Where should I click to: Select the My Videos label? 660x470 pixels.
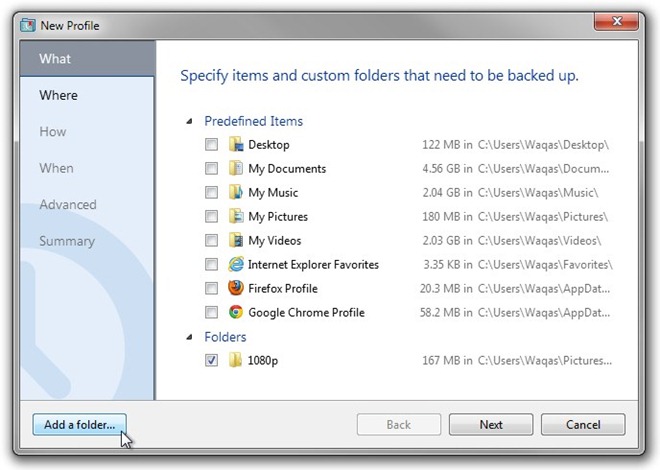pyautogui.click(x=274, y=241)
